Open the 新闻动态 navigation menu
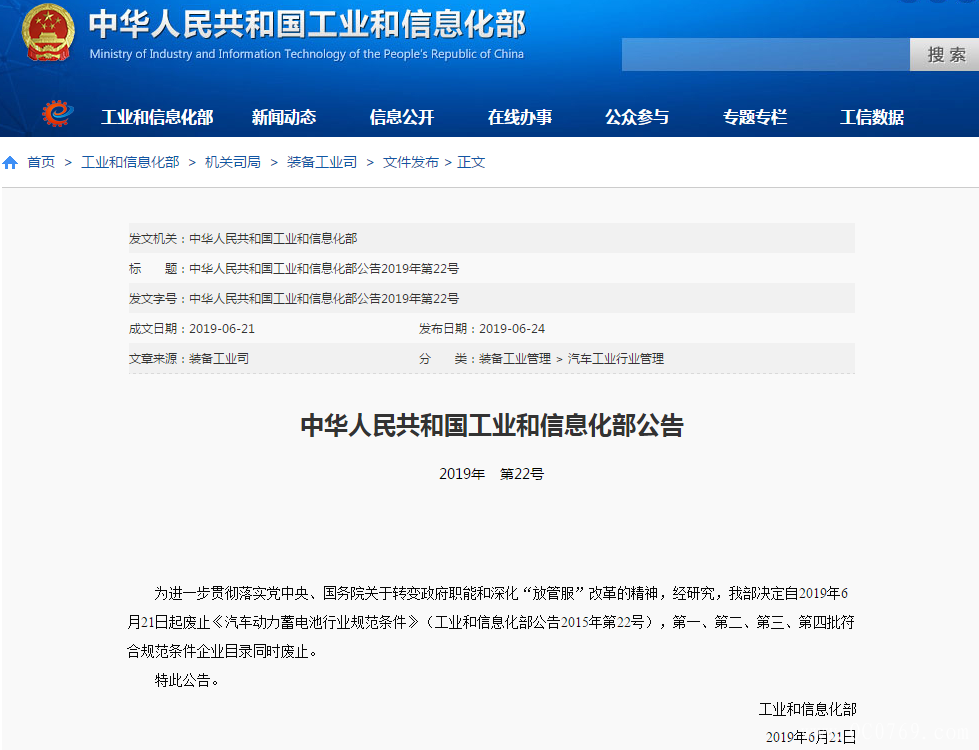 click(x=284, y=117)
